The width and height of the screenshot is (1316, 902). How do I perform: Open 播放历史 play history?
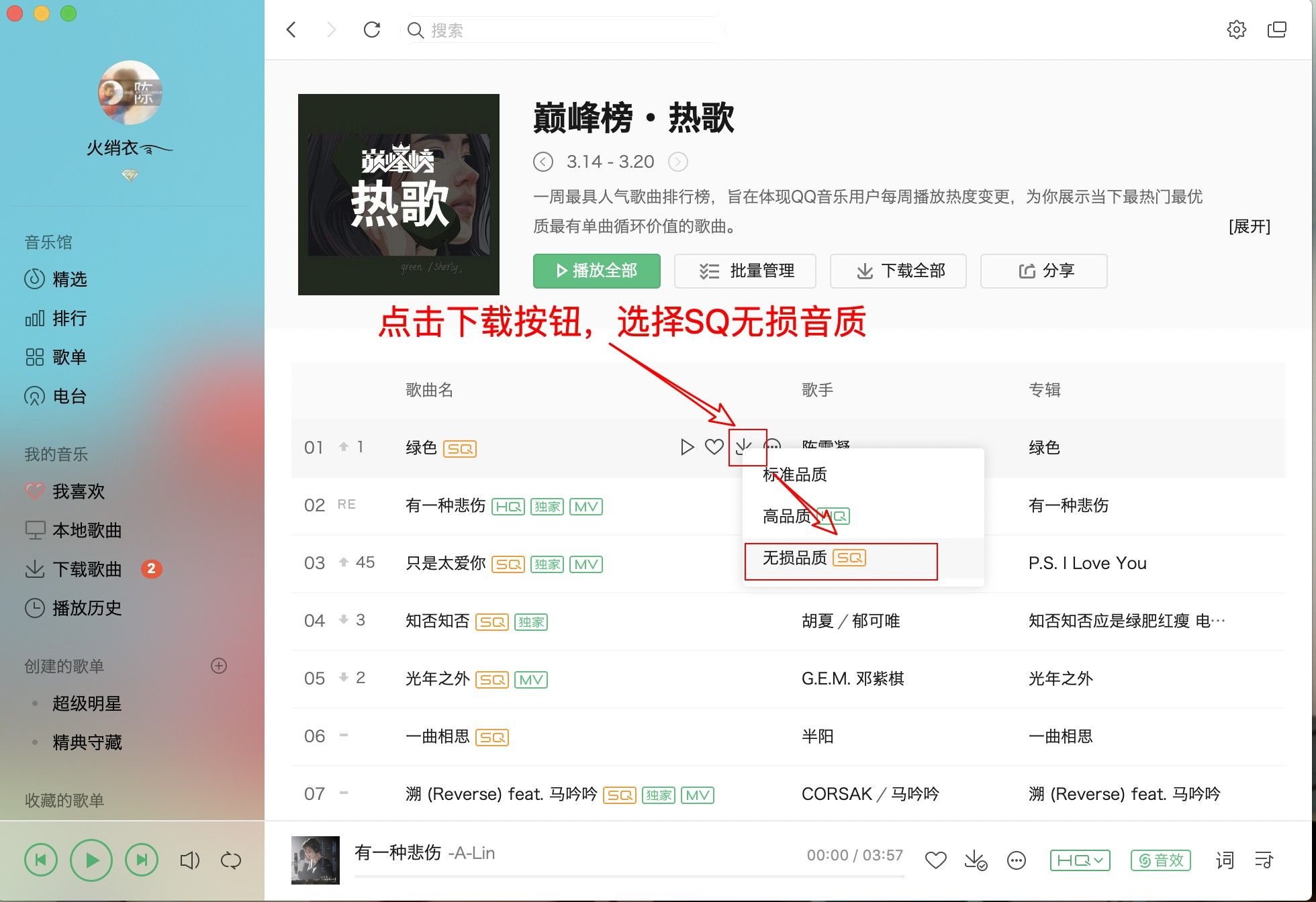(74, 608)
